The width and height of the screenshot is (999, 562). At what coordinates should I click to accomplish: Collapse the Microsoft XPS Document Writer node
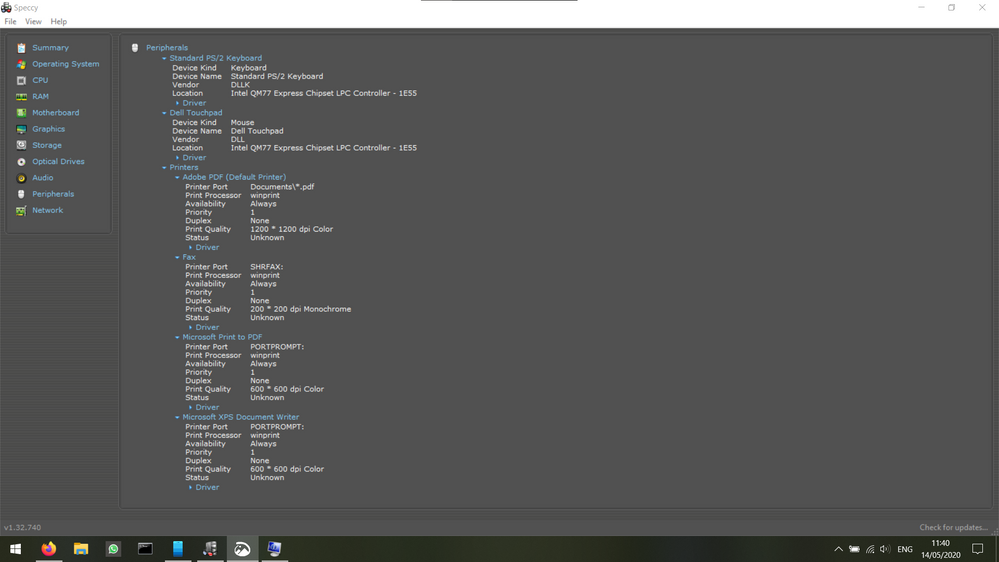coord(177,417)
